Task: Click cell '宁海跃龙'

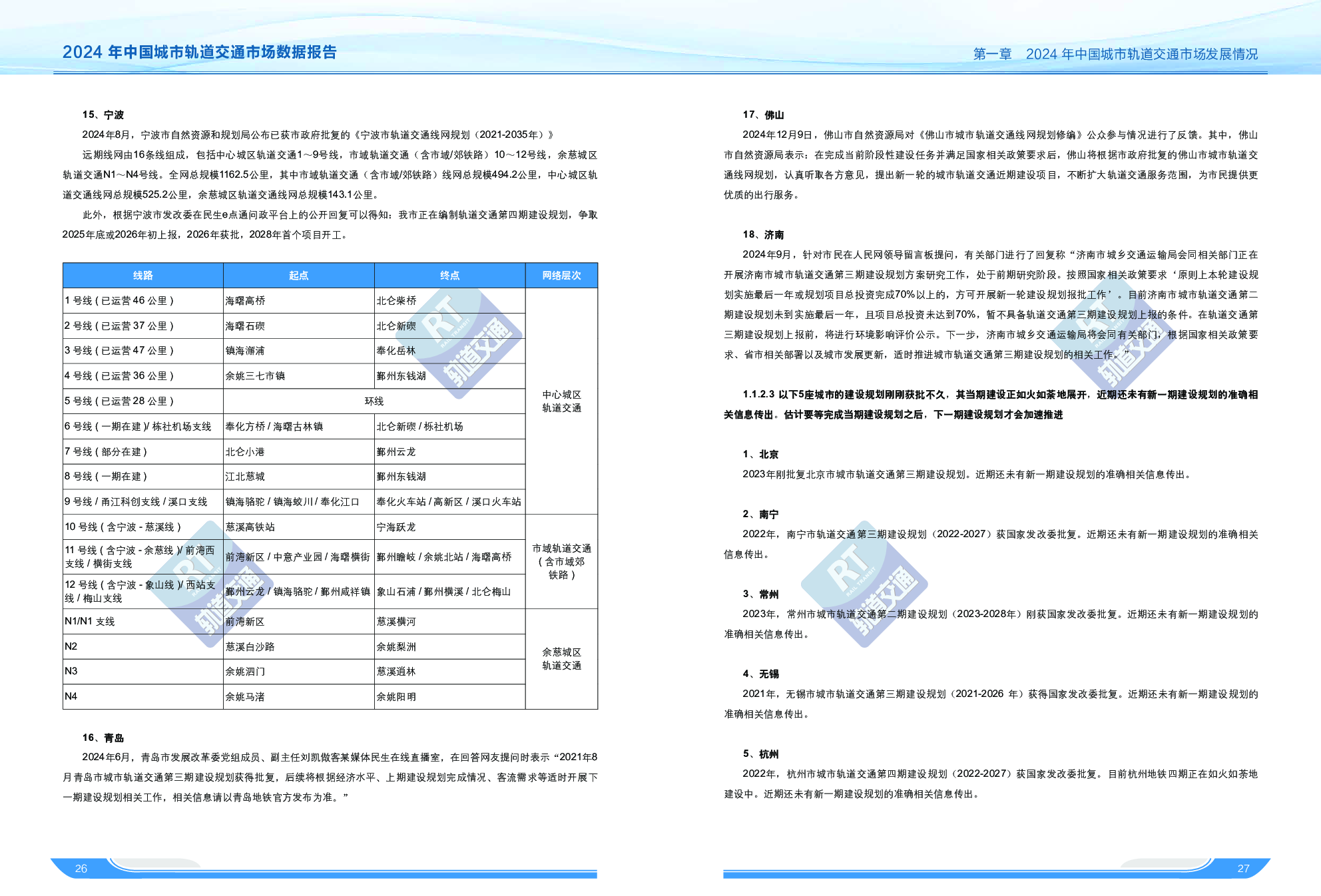Action: 449,527
